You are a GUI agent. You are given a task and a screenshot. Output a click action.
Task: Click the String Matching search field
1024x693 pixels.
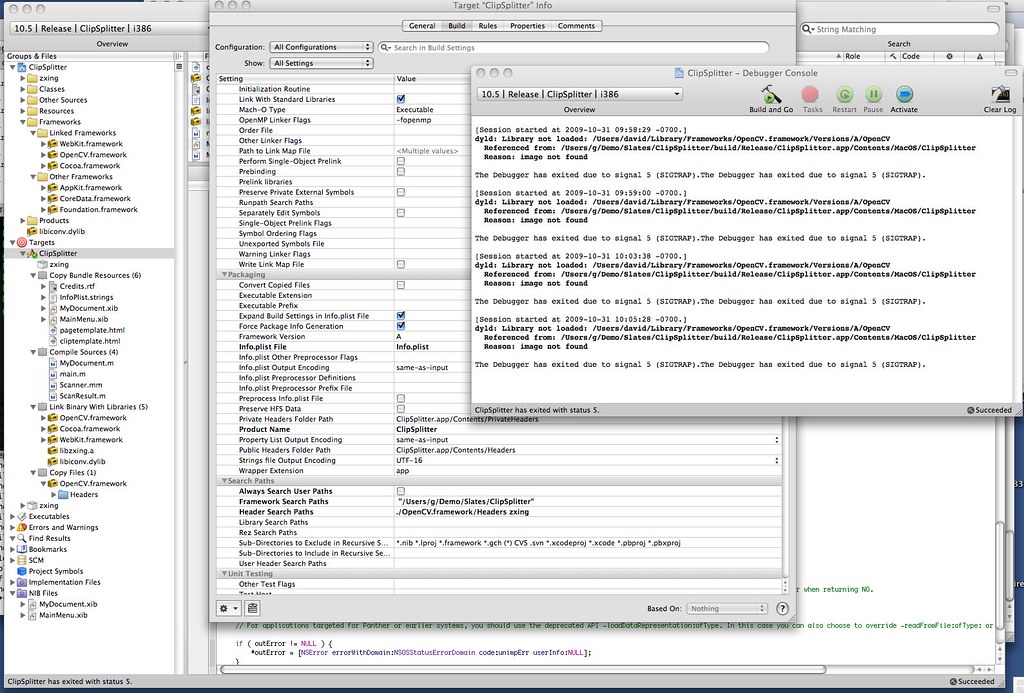click(x=900, y=29)
